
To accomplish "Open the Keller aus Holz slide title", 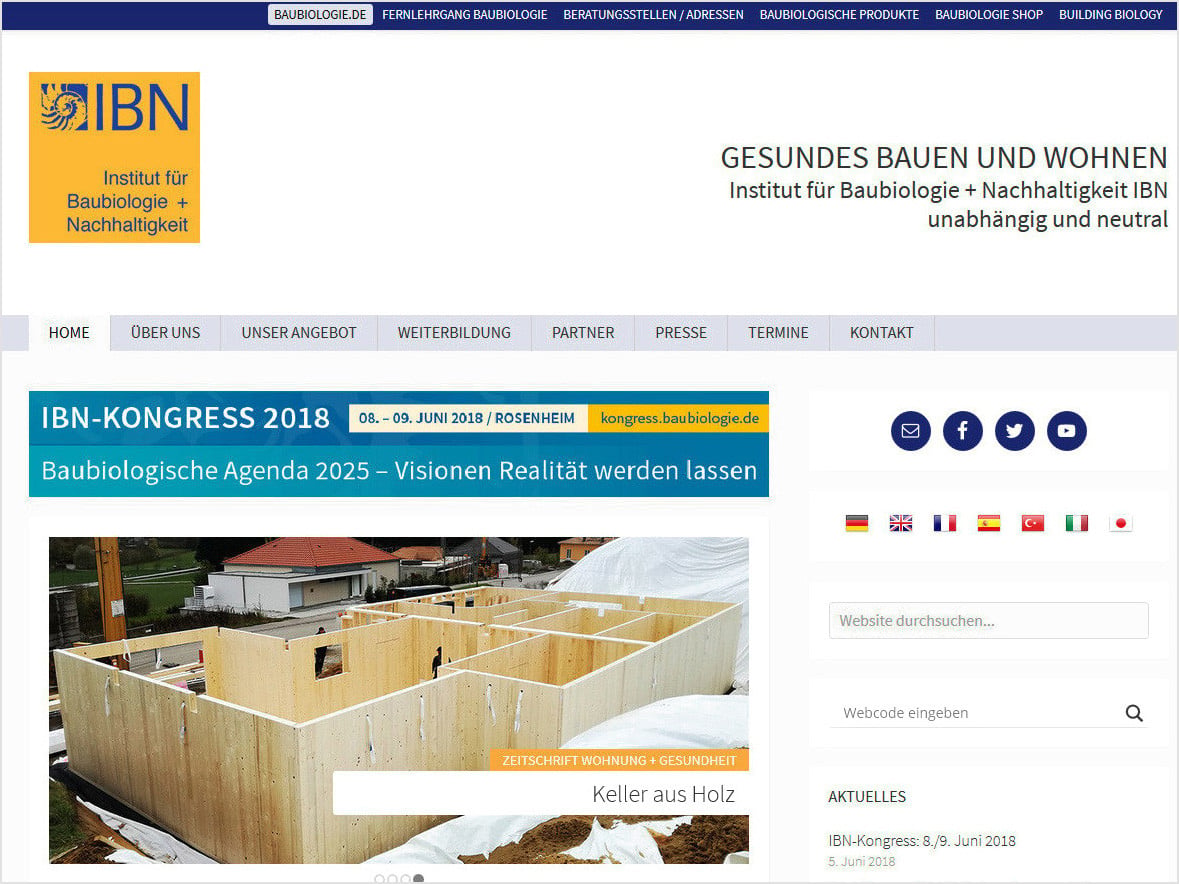I will click(x=662, y=794).
